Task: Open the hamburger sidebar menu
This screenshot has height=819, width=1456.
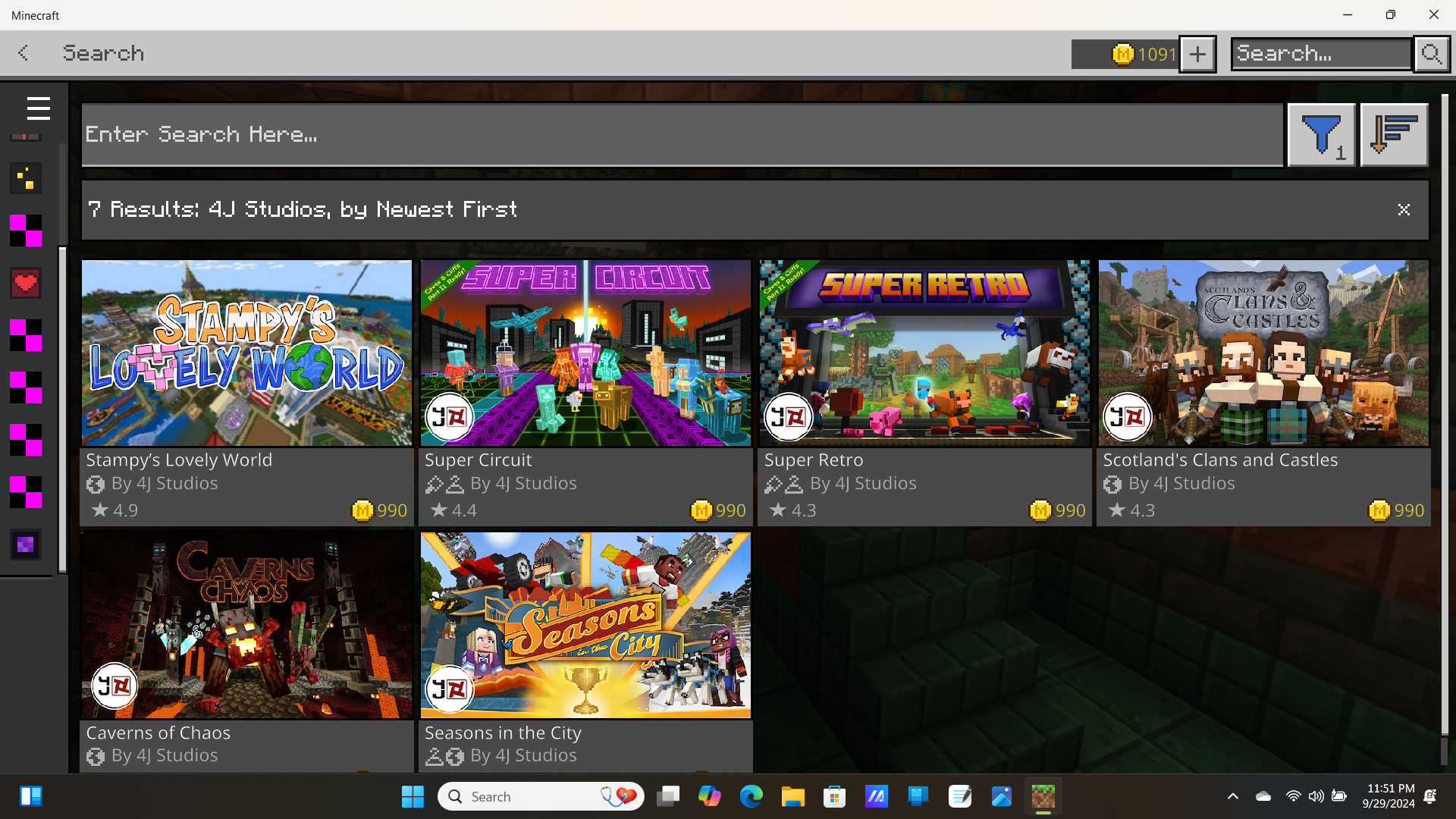Action: (x=38, y=108)
